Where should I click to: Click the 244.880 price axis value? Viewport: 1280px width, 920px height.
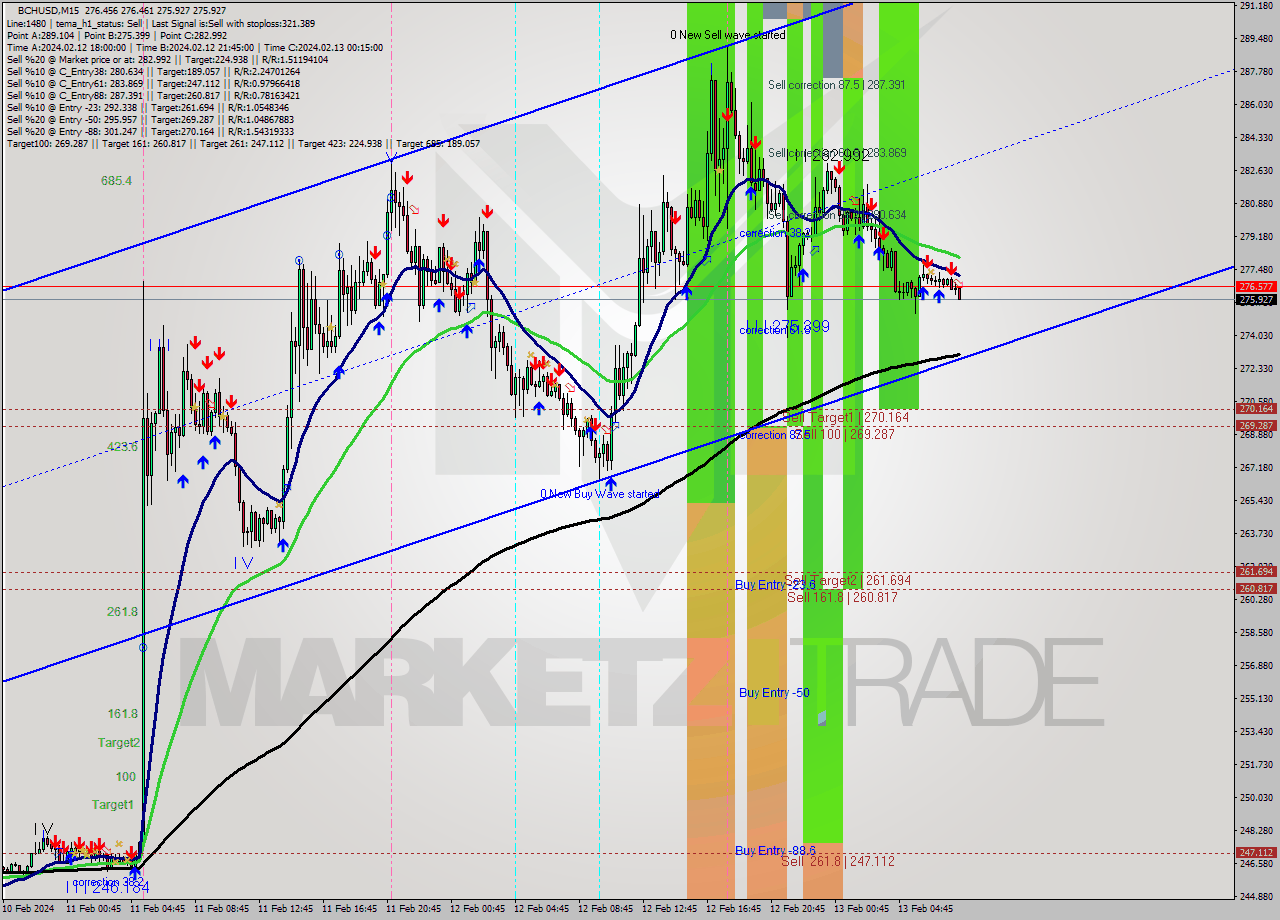(1256, 896)
